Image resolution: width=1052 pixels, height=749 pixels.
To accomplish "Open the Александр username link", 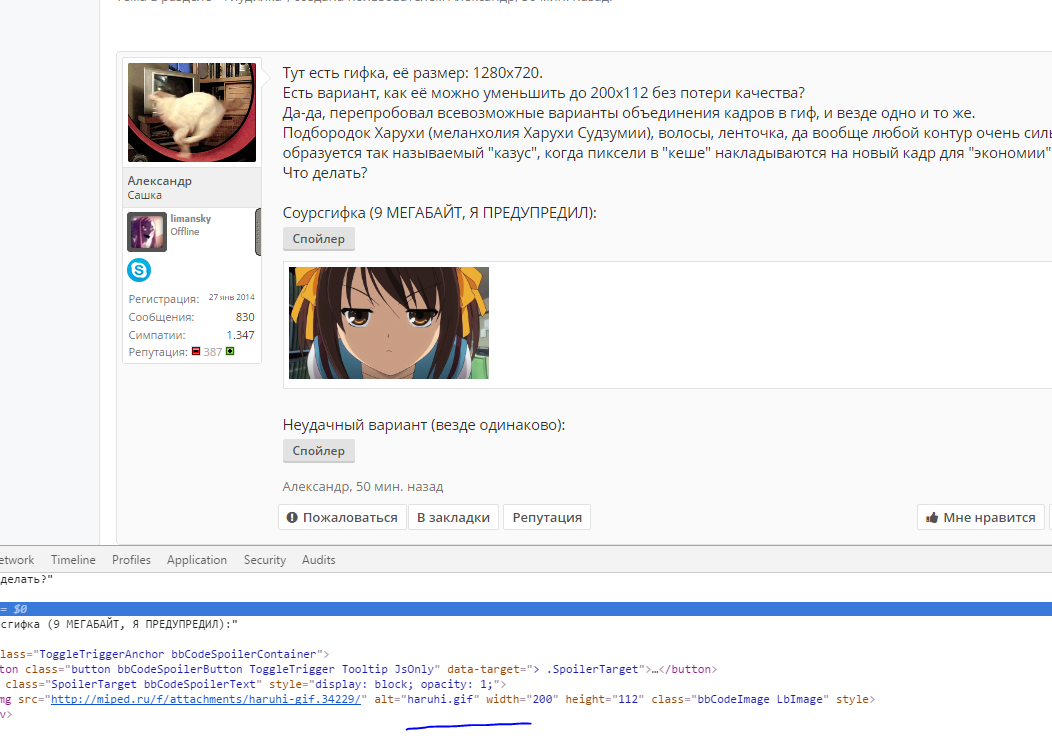I will click(160, 181).
